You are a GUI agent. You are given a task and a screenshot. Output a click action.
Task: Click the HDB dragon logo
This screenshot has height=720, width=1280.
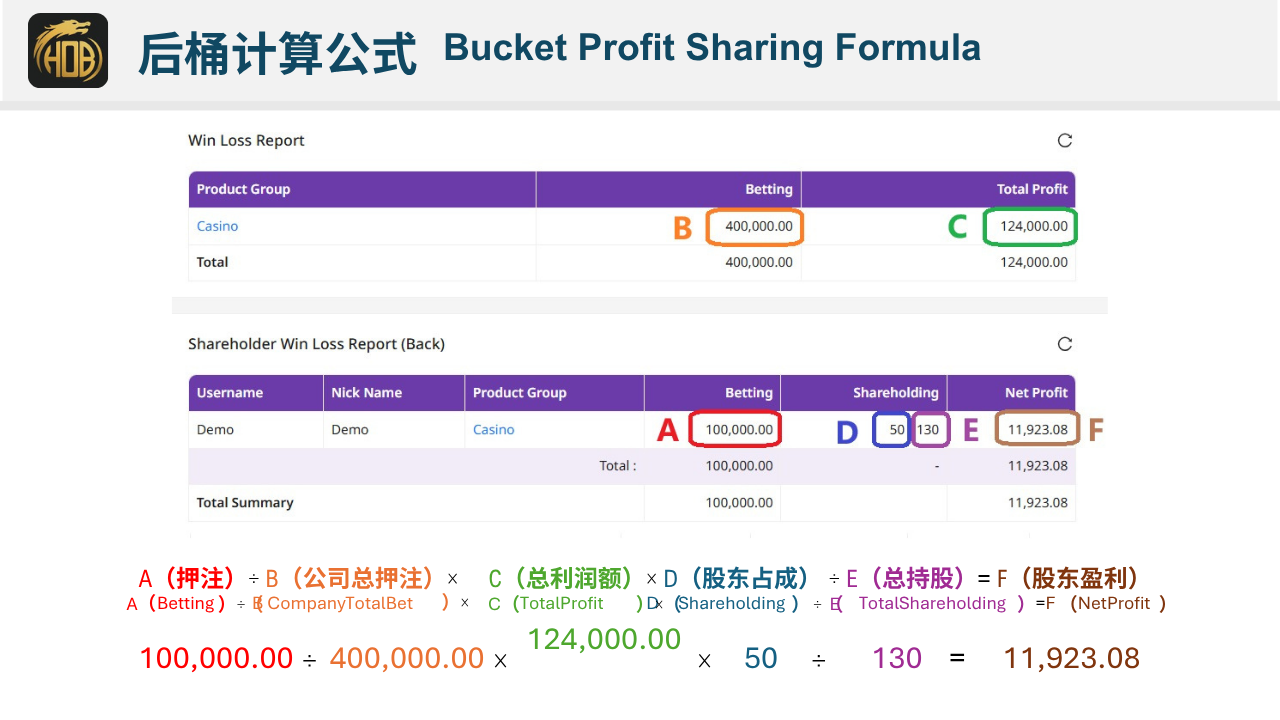pos(68,50)
